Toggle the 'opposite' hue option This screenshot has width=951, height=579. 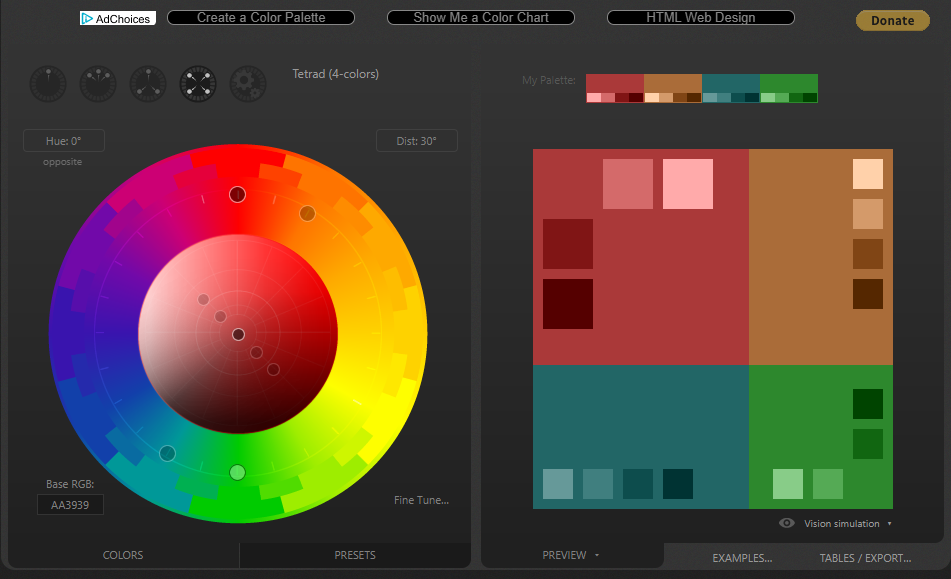point(63,162)
